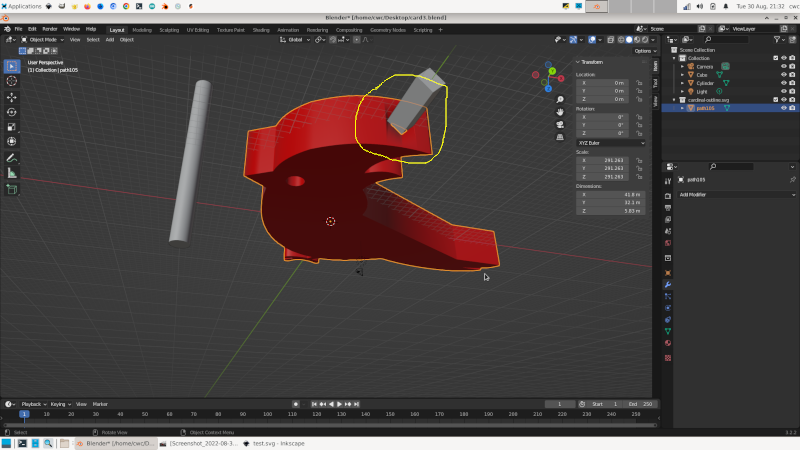Toggle X-ray display in viewport header

[x=611, y=40]
